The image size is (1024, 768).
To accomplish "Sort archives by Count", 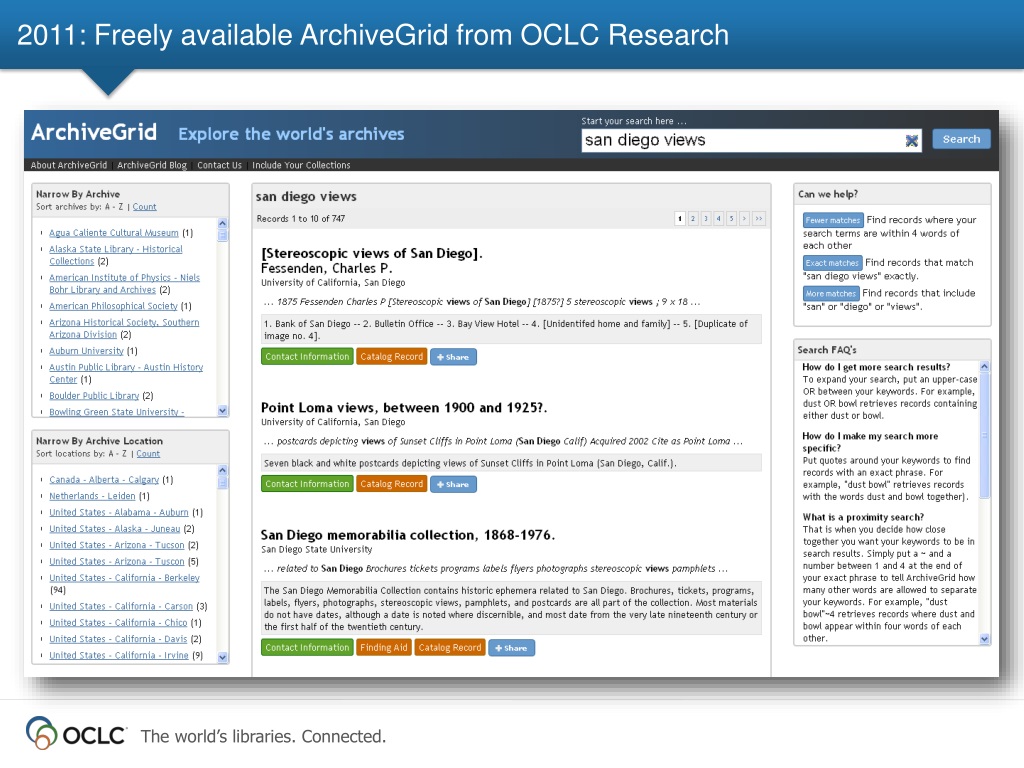I will pyautogui.click(x=144, y=207).
